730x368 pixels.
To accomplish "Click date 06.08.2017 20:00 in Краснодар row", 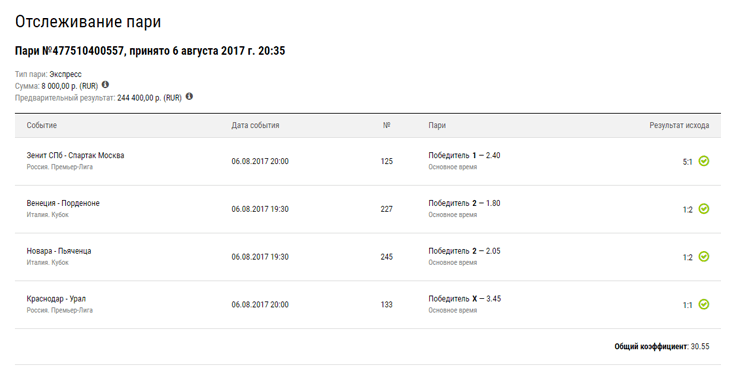I will [x=260, y=305].
